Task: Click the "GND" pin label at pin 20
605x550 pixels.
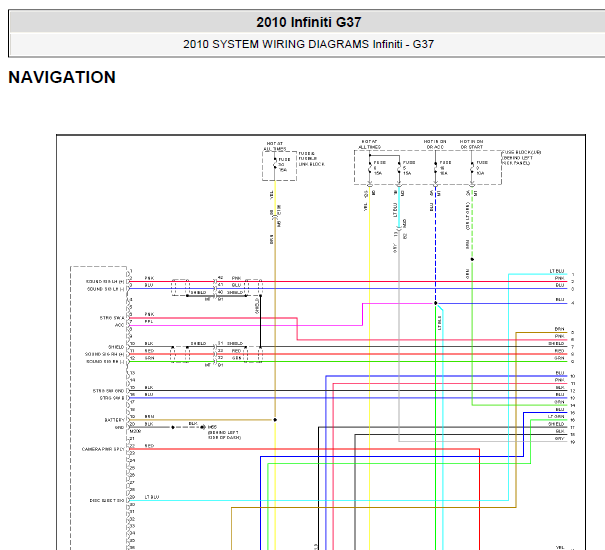Action: coord(120,427)
